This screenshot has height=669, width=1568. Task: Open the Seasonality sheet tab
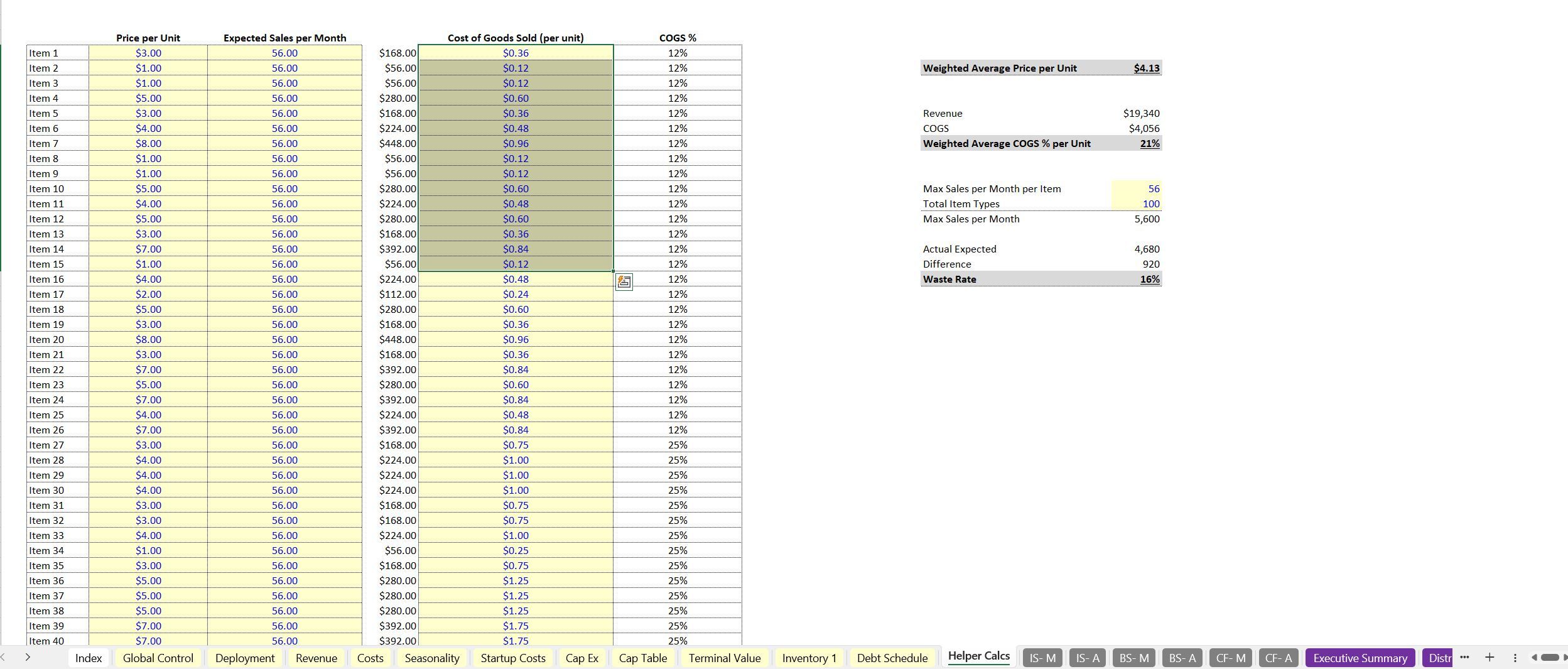[x=432, y=658]
